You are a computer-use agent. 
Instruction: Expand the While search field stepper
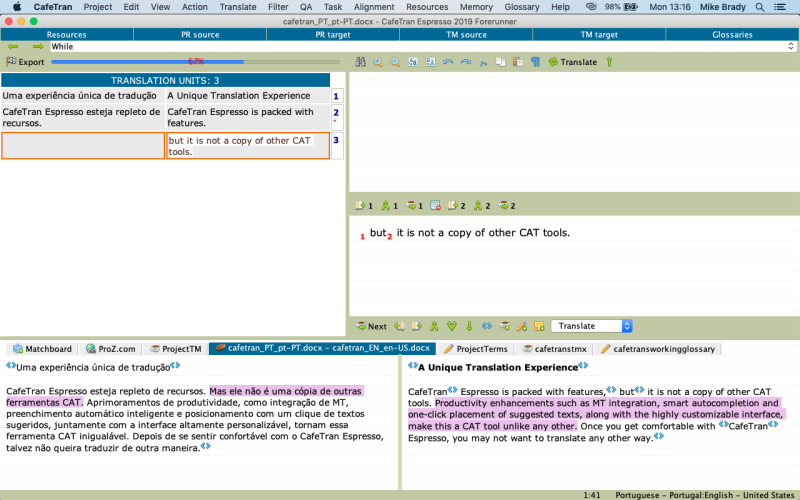pyautogui.click(x=791, y=46)
